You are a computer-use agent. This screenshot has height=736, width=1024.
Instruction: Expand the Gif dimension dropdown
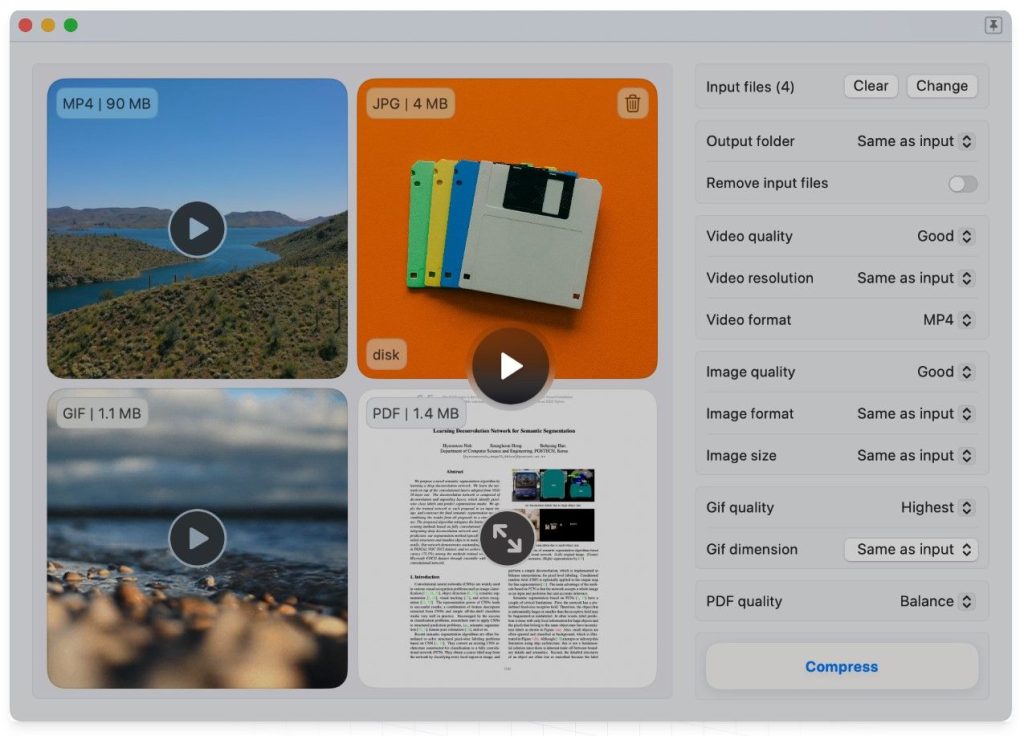tap(911, 550)
